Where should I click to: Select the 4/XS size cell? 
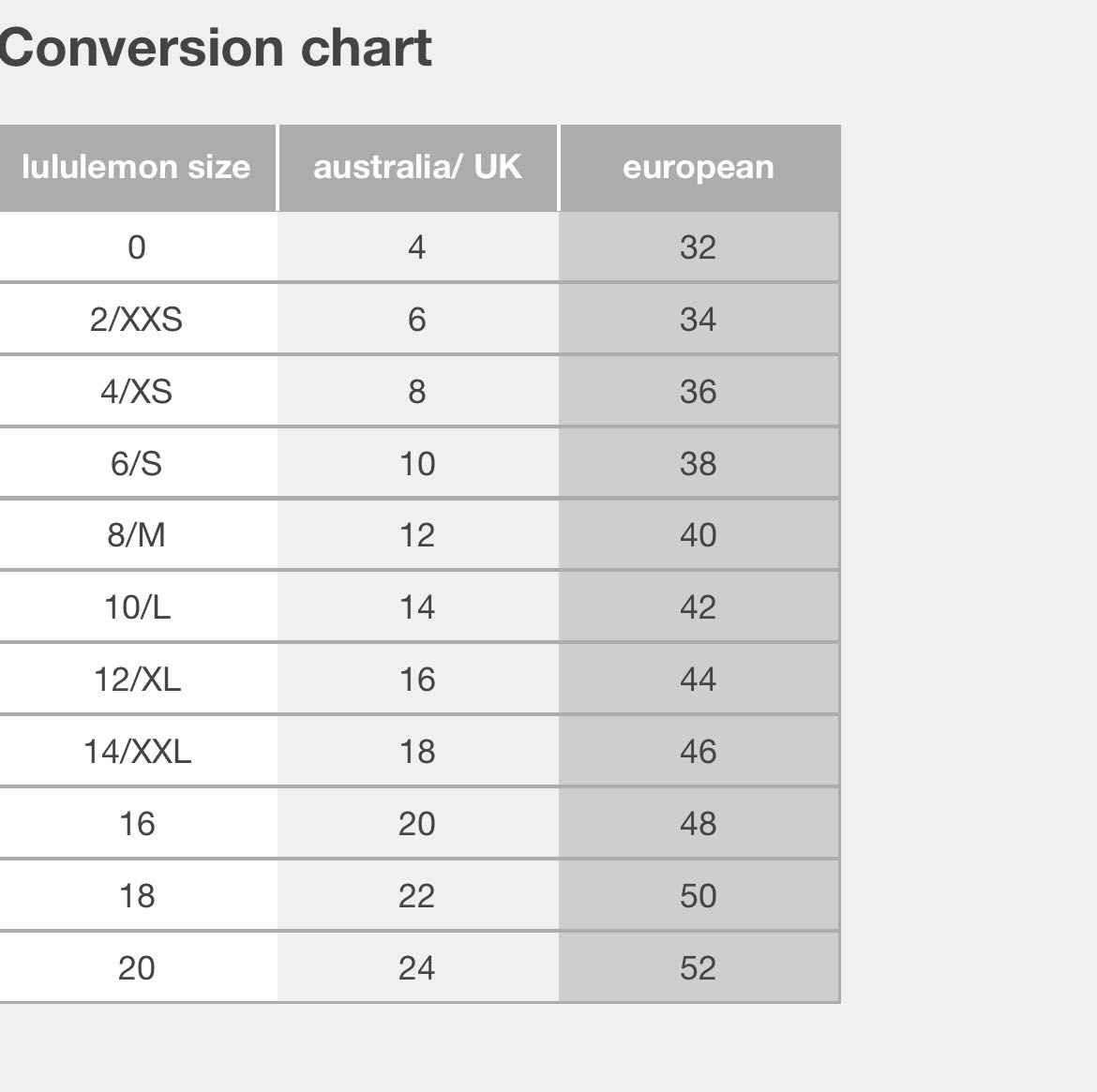pyautogui.click(x=138, y=391)
